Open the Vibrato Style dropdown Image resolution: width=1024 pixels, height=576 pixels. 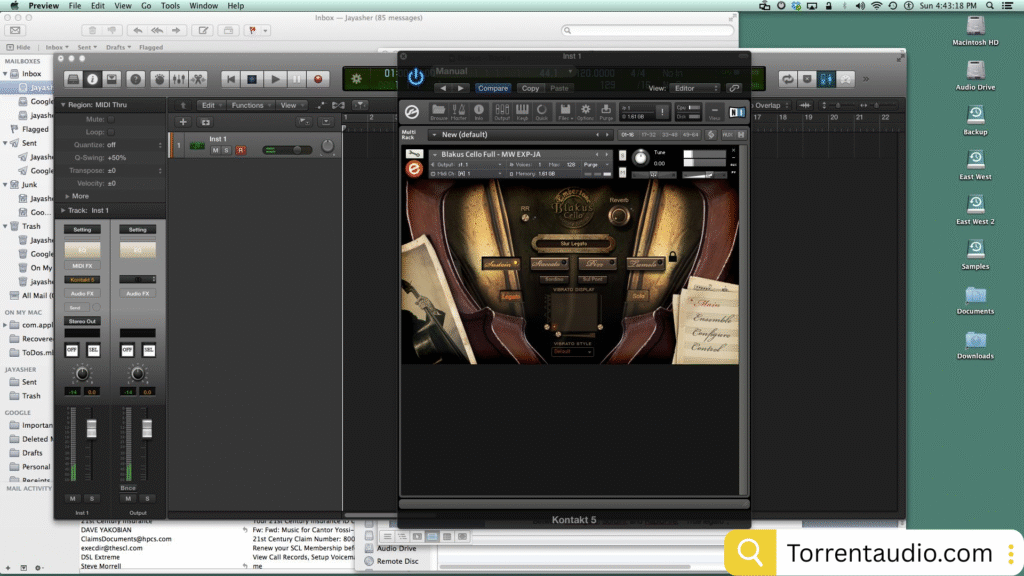pos(572,352)
